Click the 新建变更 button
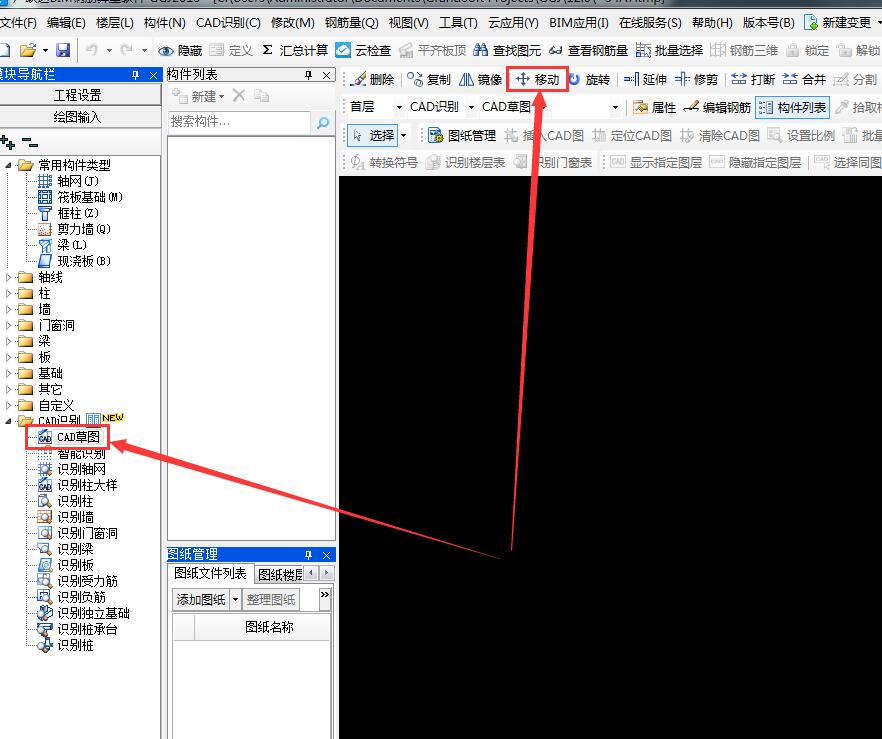This screenshot has height=739, width=882. click(838, 23)
